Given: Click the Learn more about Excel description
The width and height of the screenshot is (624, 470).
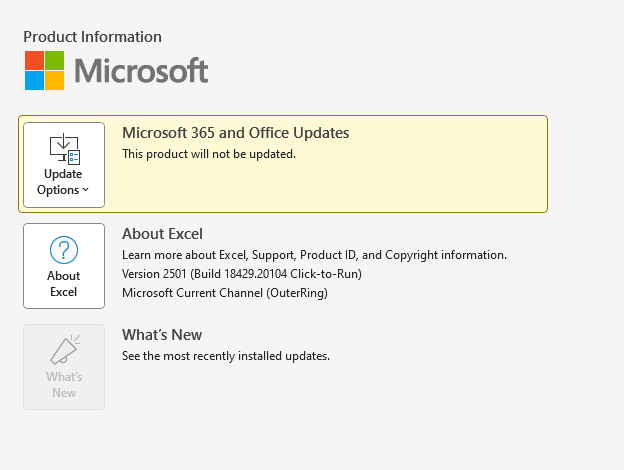Looking at the screenshot, I should [314, 255].
